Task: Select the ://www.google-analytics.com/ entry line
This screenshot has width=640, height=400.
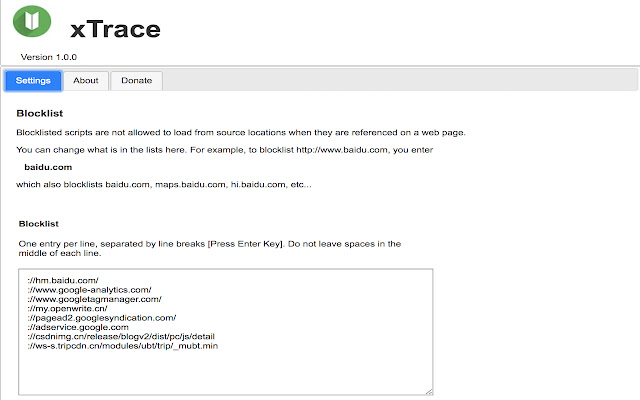Action: point(89,290)
